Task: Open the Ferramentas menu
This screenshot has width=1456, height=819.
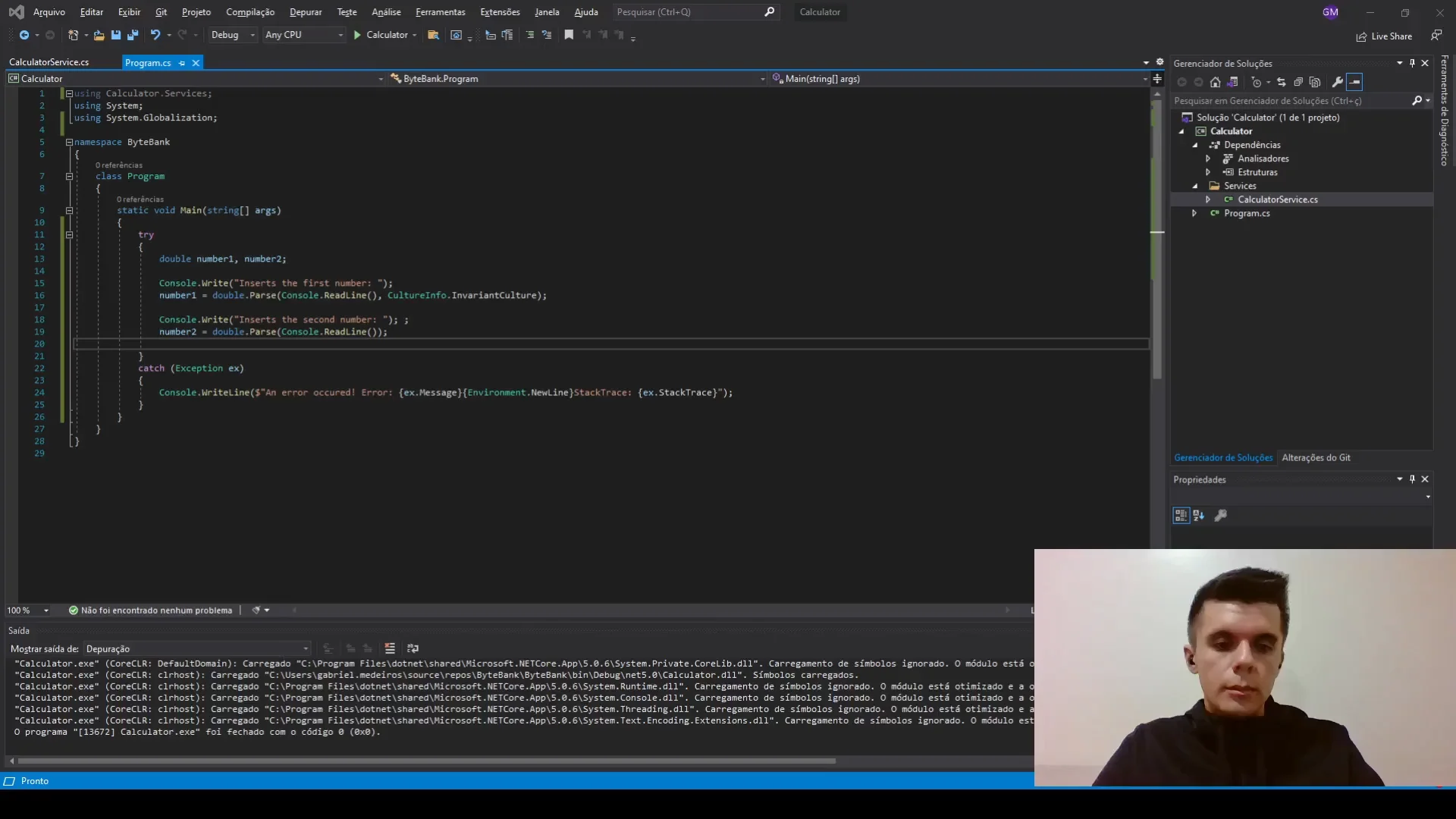Action: click(441, 12)
